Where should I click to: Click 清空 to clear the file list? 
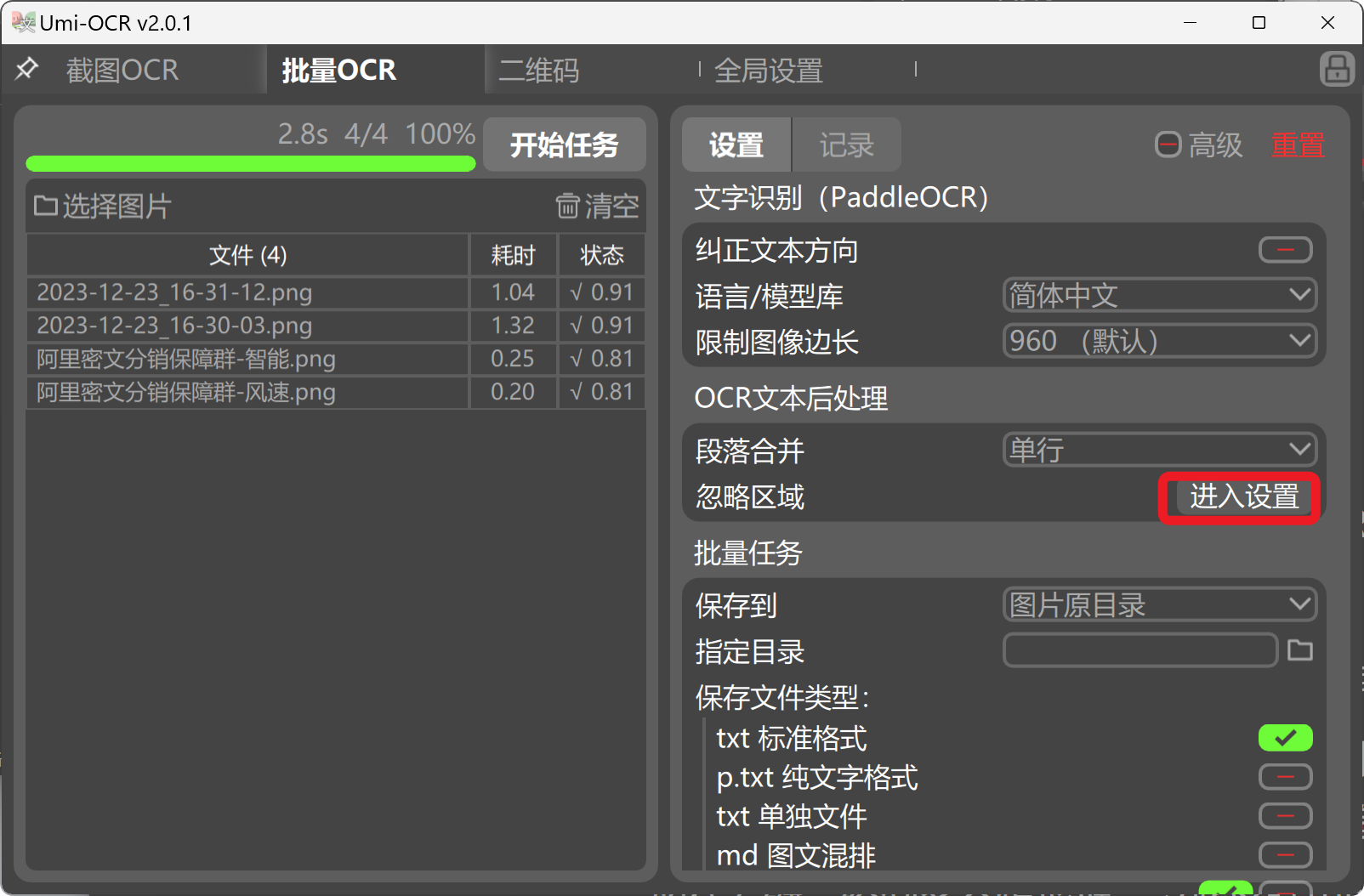pyautogui.click(x=597, y=206)
